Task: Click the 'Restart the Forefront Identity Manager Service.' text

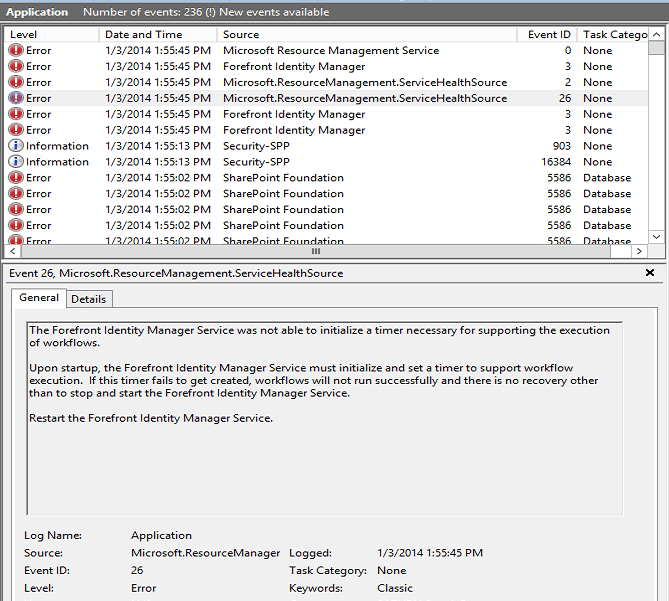Action: click(151, 418)
